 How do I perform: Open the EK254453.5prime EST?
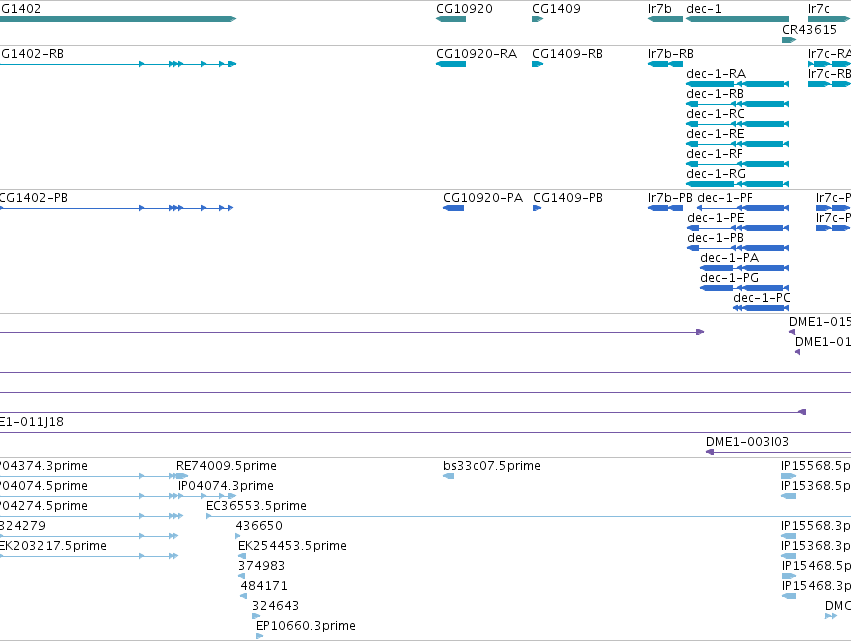pos(242,556)
